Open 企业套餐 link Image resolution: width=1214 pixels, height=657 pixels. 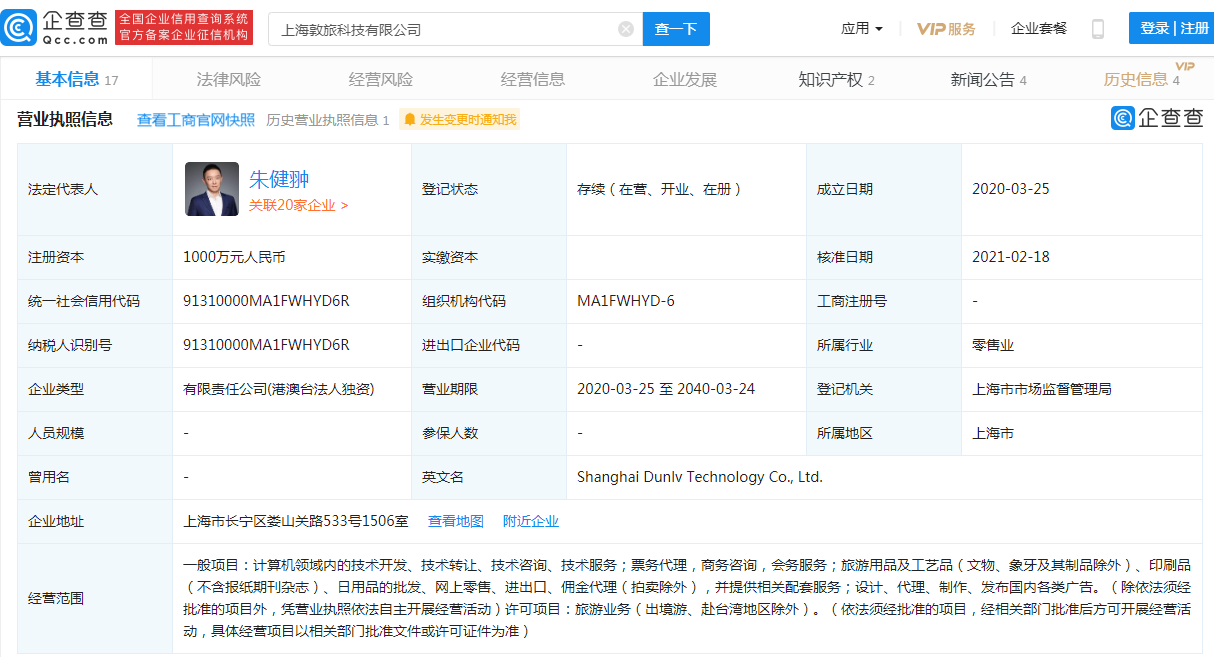(1039, 29)
